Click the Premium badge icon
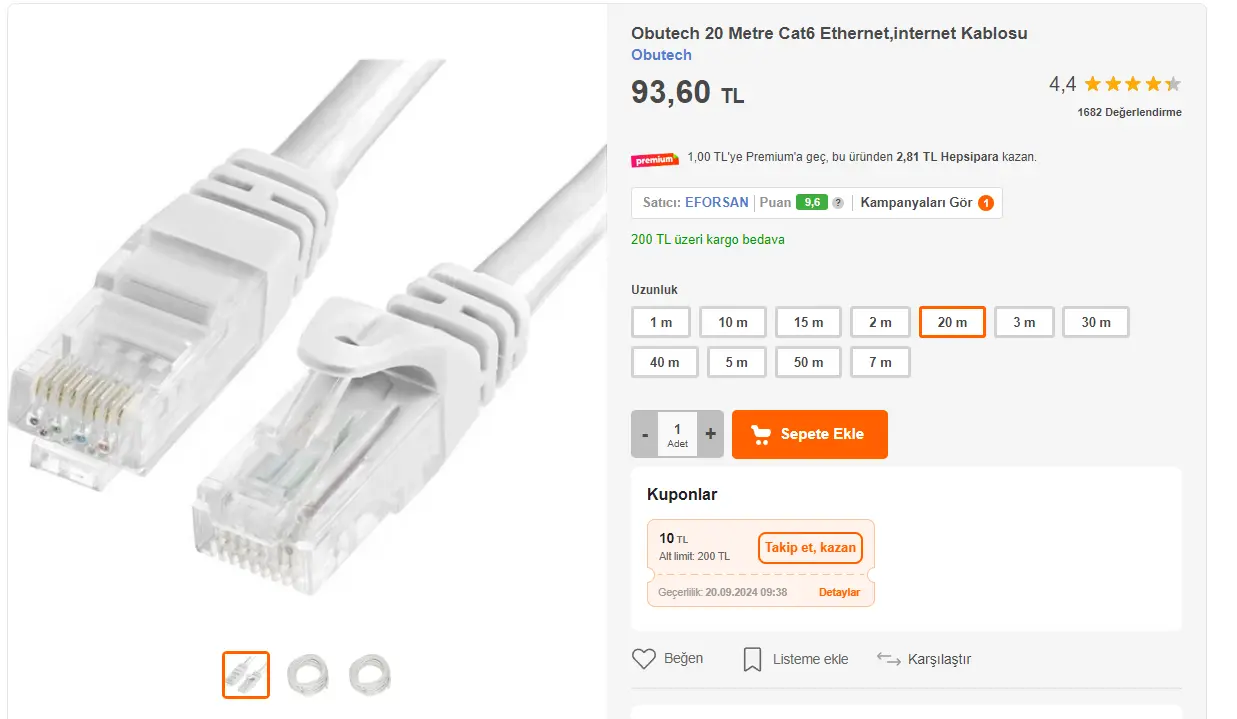 point(655,159)
